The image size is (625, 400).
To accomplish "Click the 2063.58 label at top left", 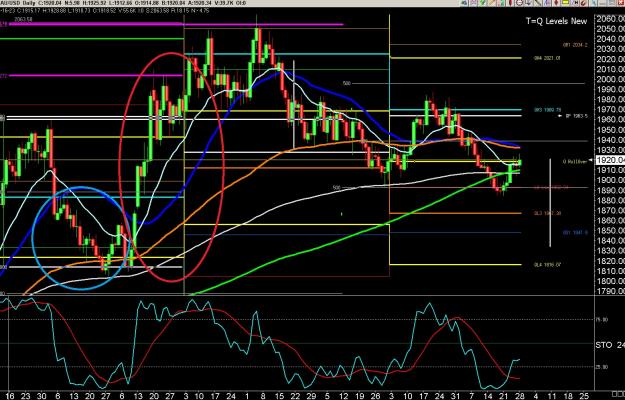I will click(23, 19).
